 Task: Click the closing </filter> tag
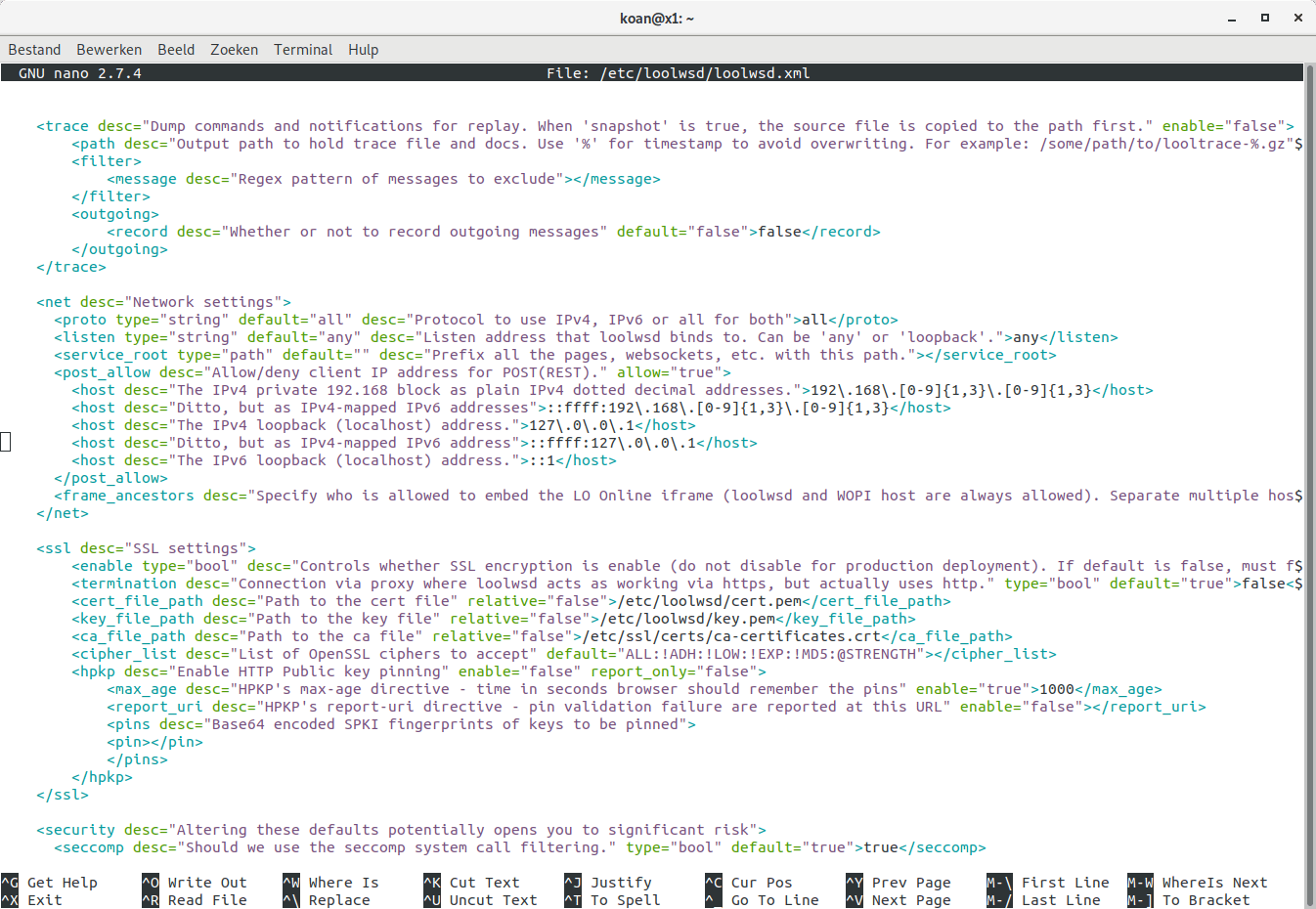point(111,196)
